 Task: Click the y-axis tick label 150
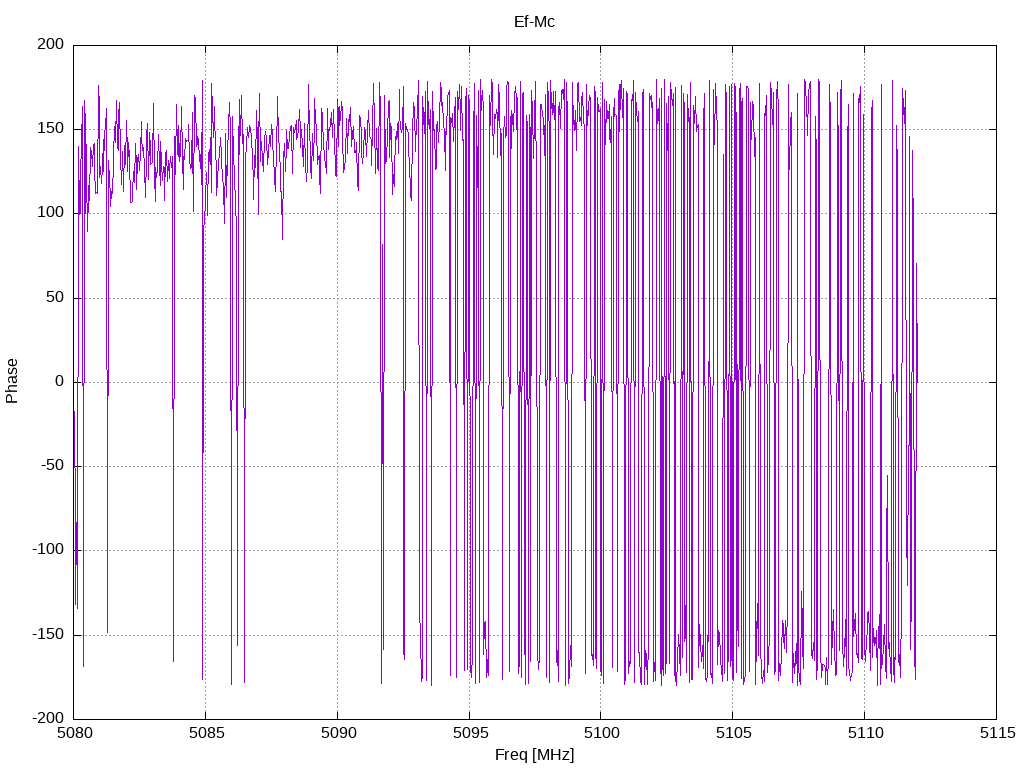pyautogui.click(x=51, y=129)
